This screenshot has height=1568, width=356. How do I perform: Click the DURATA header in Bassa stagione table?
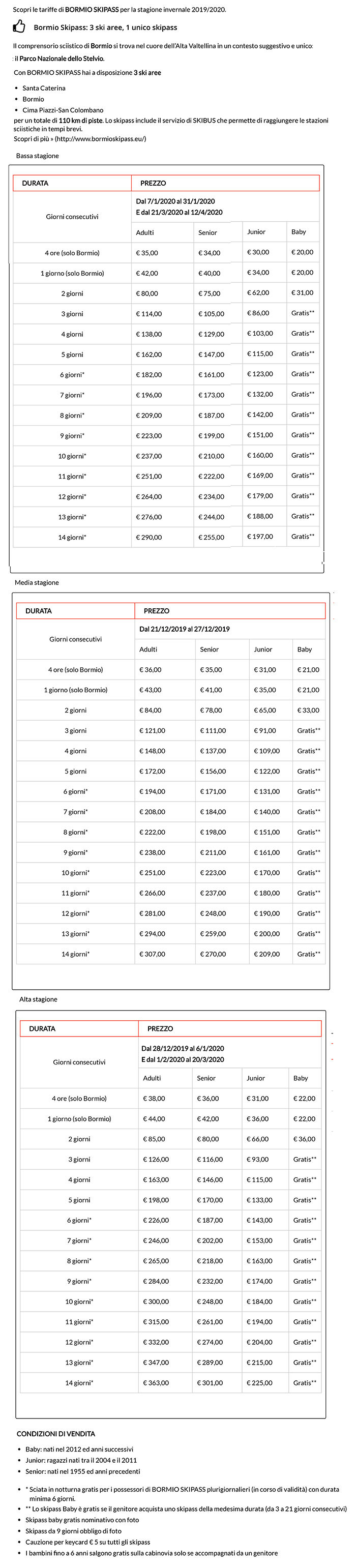coord(35,183)
